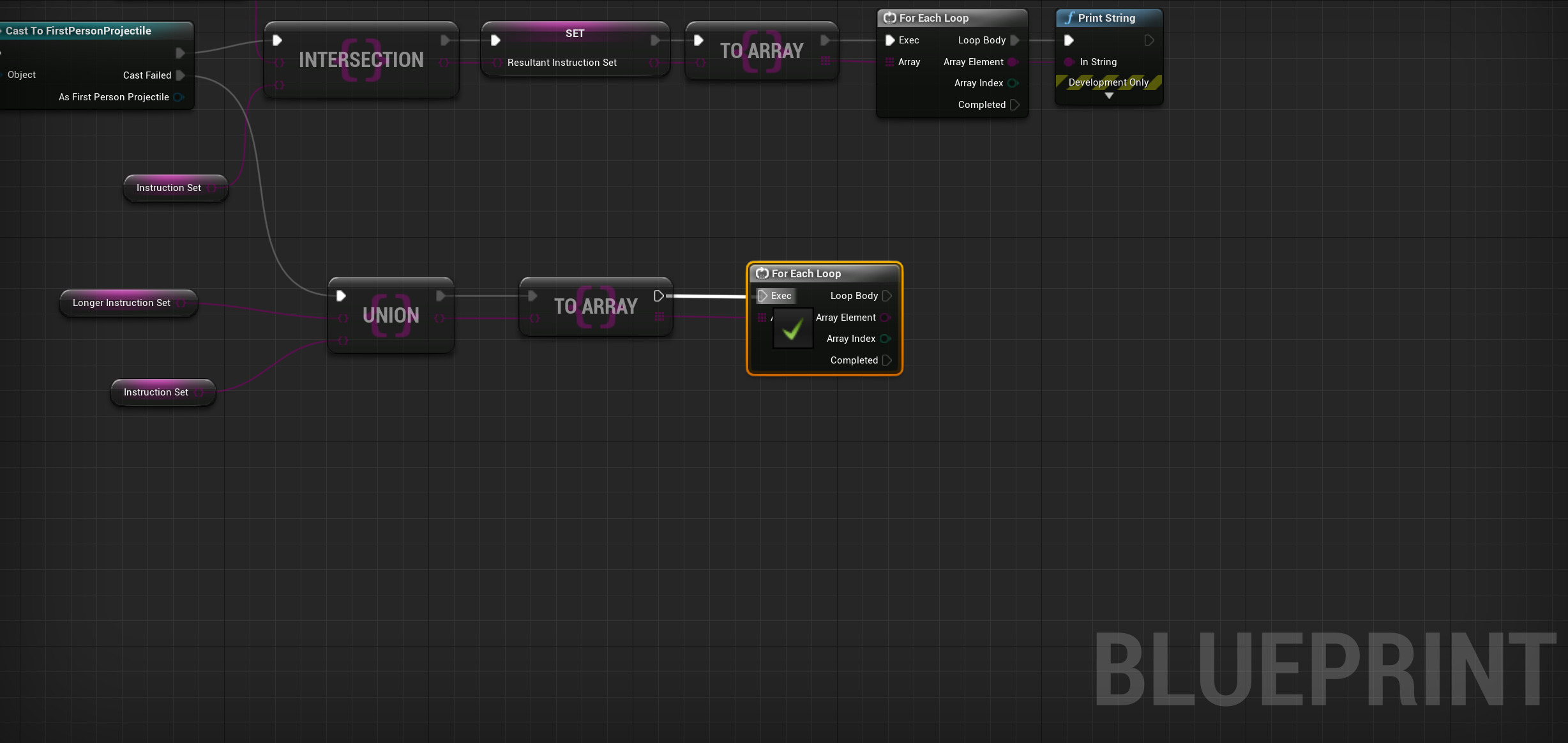Click the loop icon on the top For Each Loop header
This screenshot has width=1568, height=743.
[890, 18]
